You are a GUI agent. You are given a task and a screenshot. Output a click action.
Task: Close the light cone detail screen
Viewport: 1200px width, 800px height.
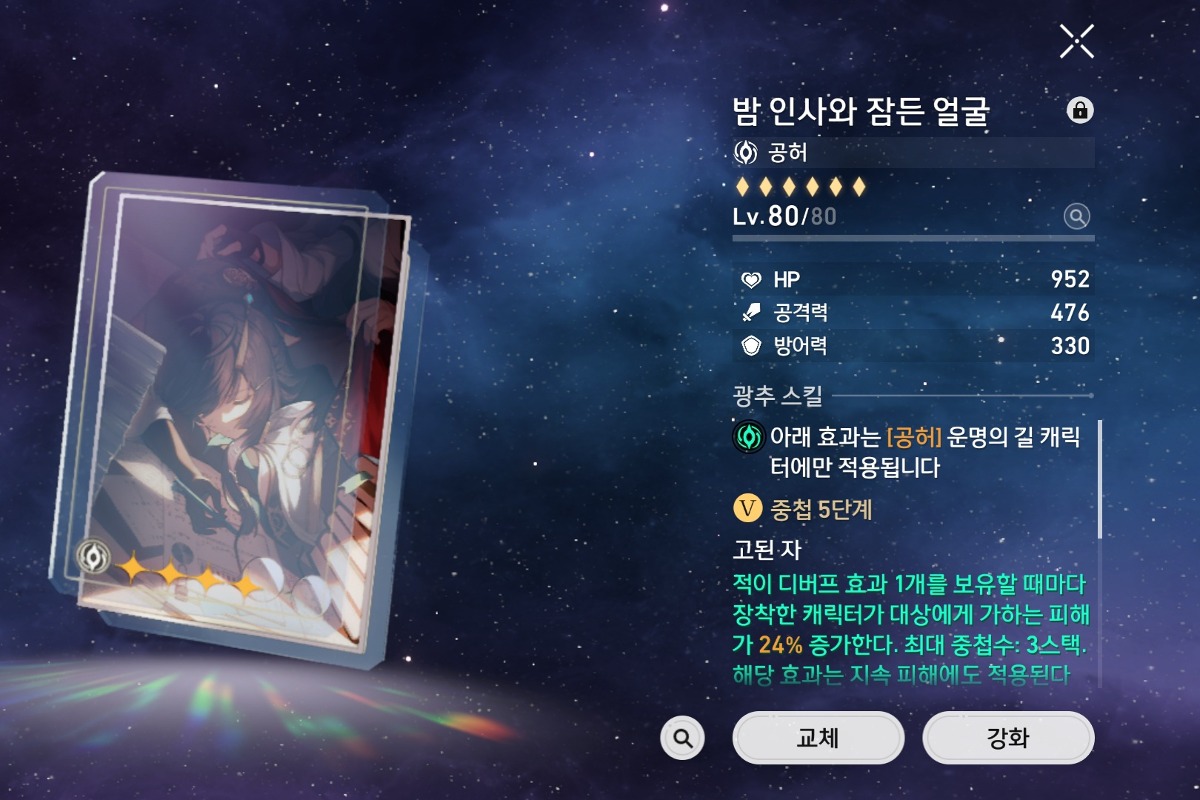(x=1077, y=41)
